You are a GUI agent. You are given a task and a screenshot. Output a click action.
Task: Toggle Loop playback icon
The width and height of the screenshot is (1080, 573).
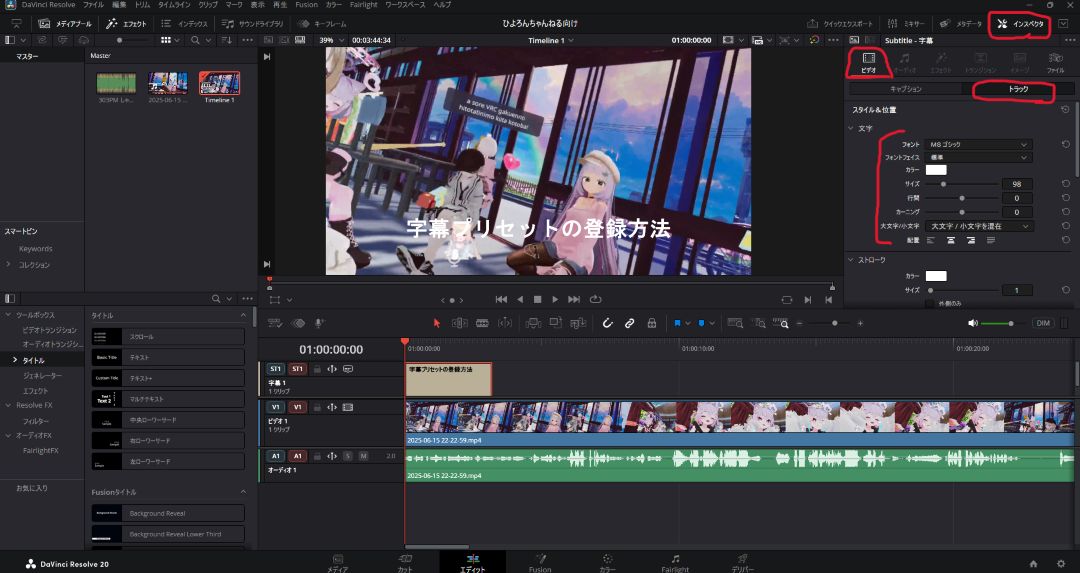596,299
